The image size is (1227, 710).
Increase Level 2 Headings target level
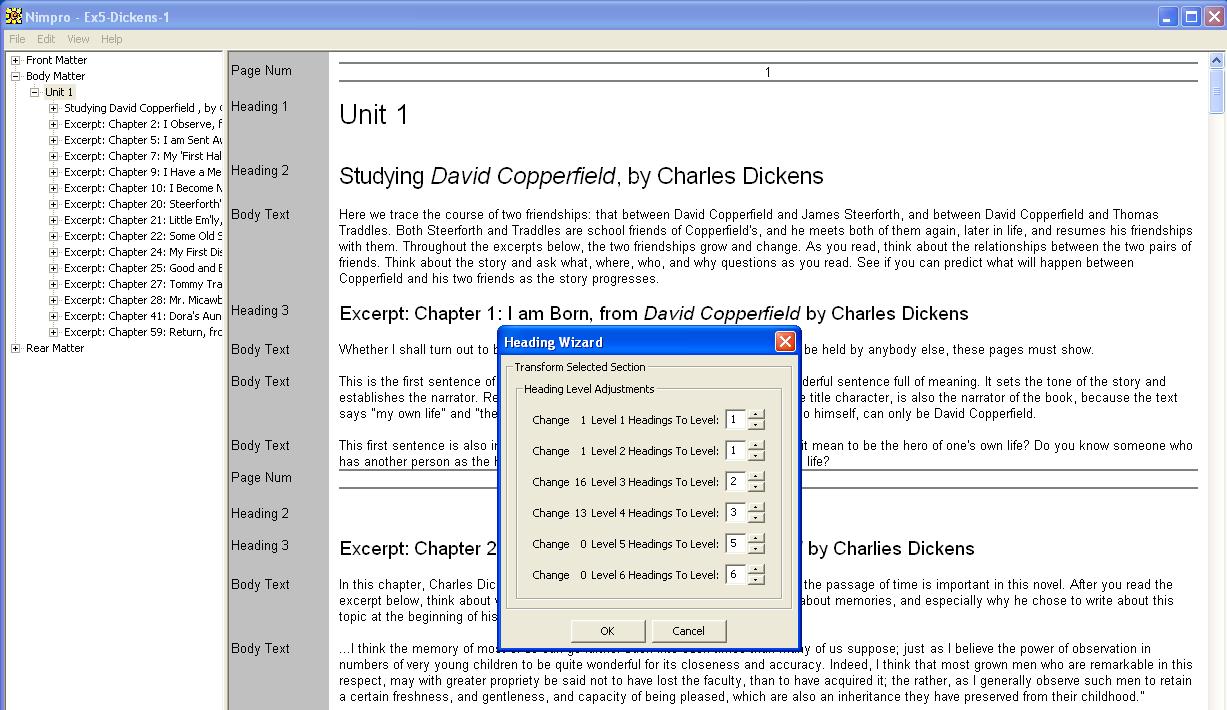tap(756, 446)
